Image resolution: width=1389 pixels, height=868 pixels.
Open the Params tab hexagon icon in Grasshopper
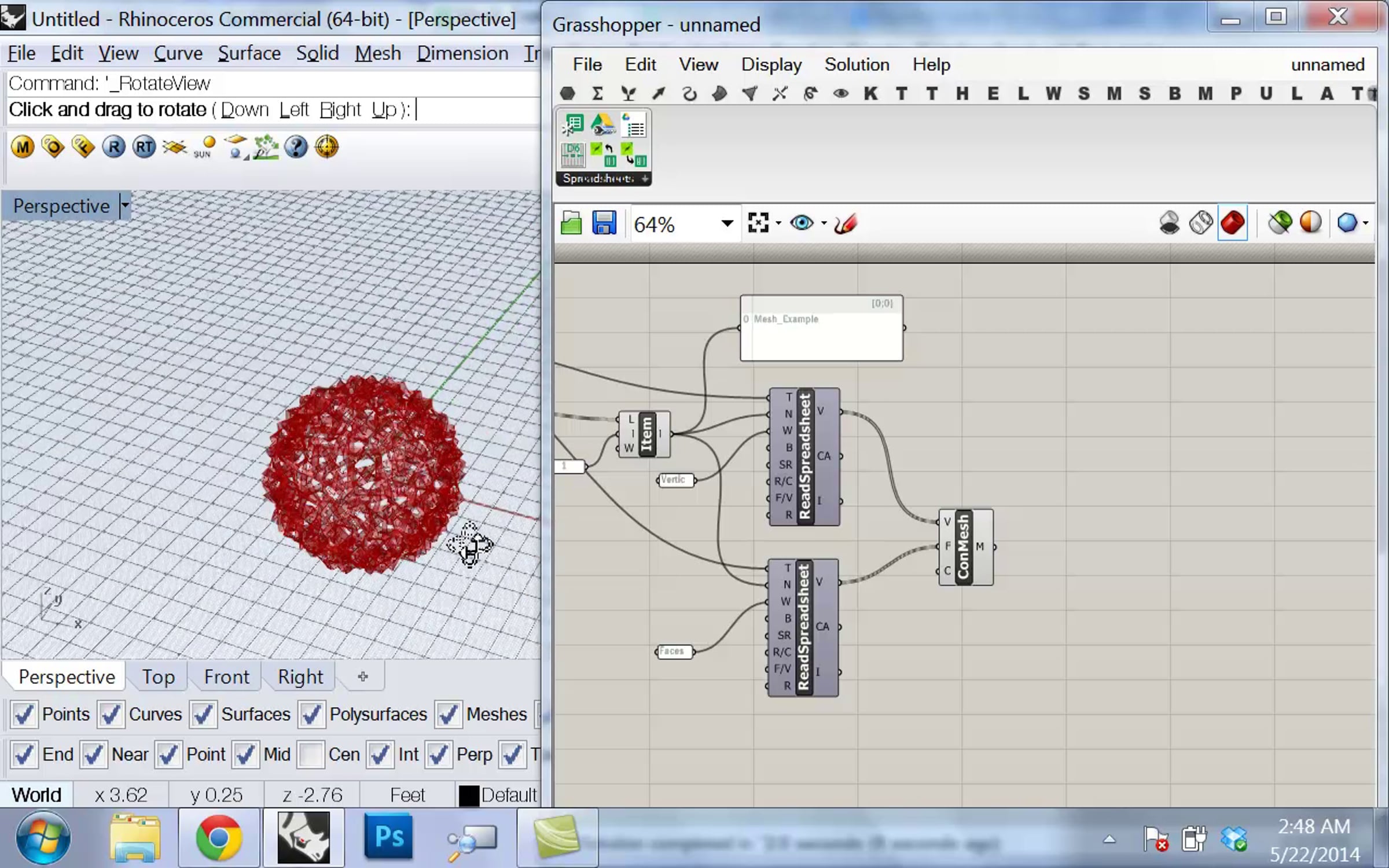[568, 93]
